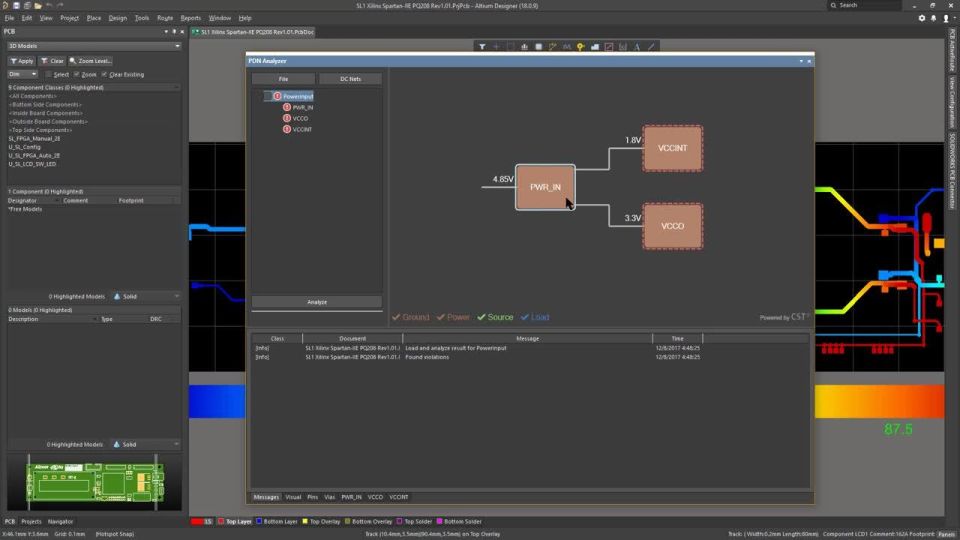Click the pink keepout rectangle icon
The height and width of the screenshot is (540, 960).
point(609,47)
